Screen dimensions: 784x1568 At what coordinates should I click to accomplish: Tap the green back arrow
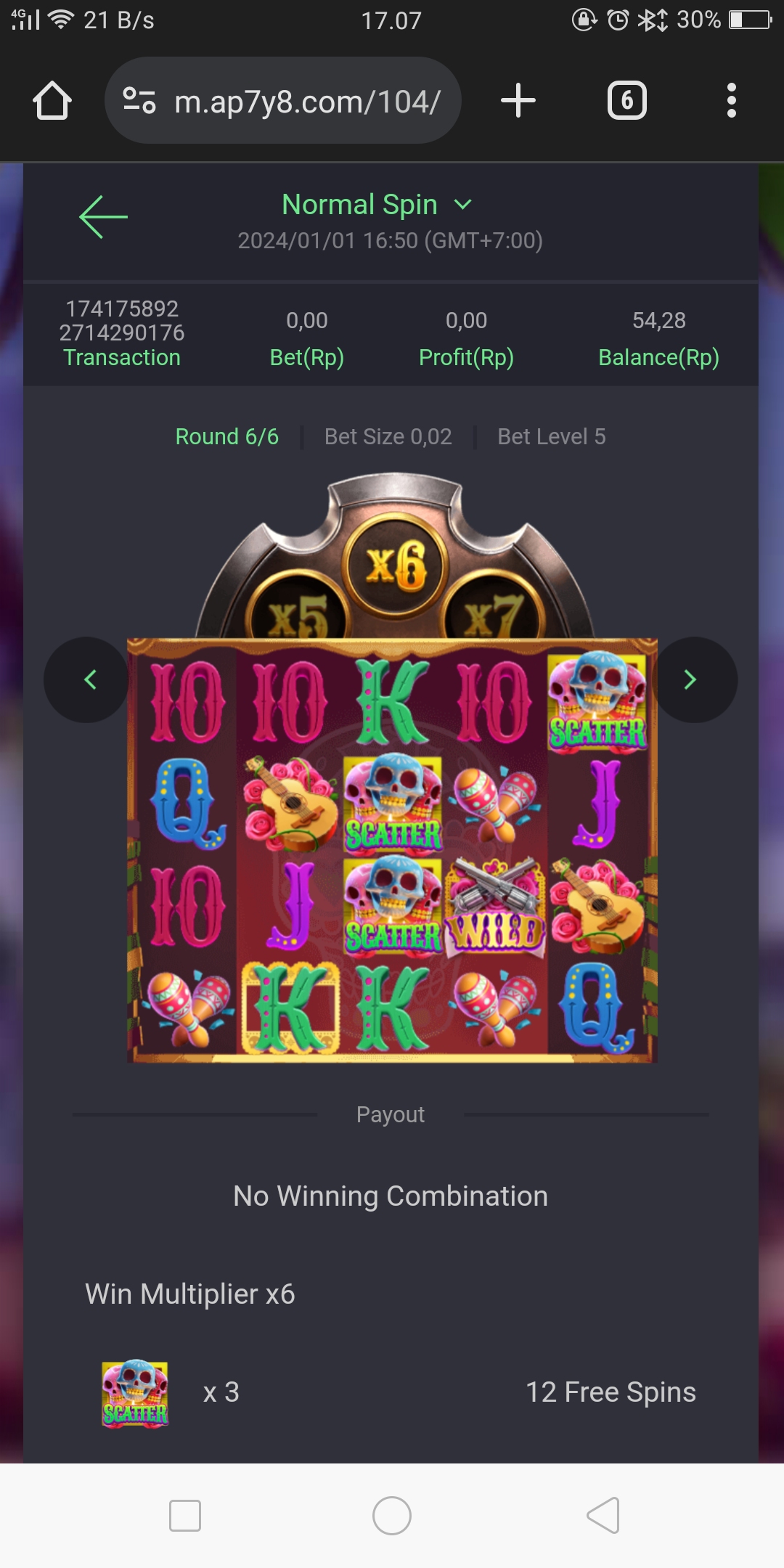[x=103, y=216]
